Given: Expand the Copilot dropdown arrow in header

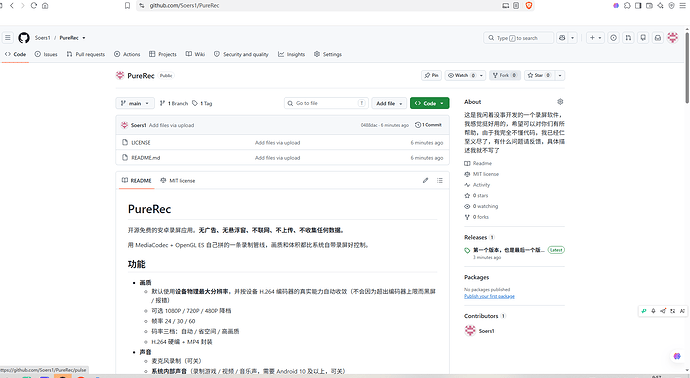Looking at the screenshot, I should [x=573, y=38].
